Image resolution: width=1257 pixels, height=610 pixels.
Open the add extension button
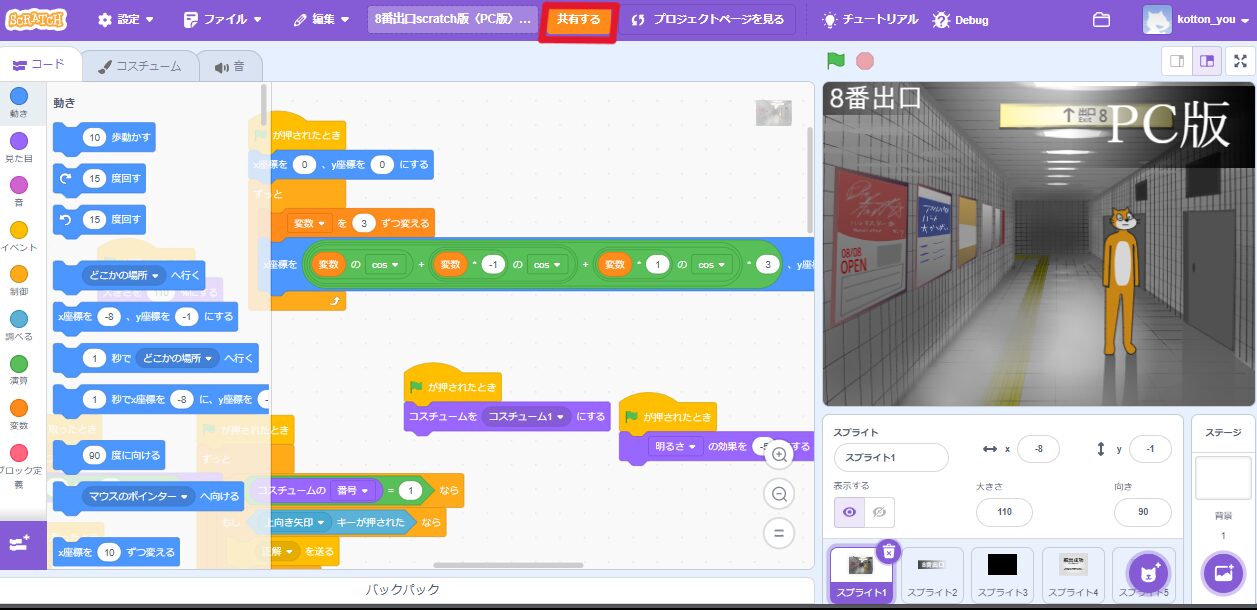click(x=22, y=545)
